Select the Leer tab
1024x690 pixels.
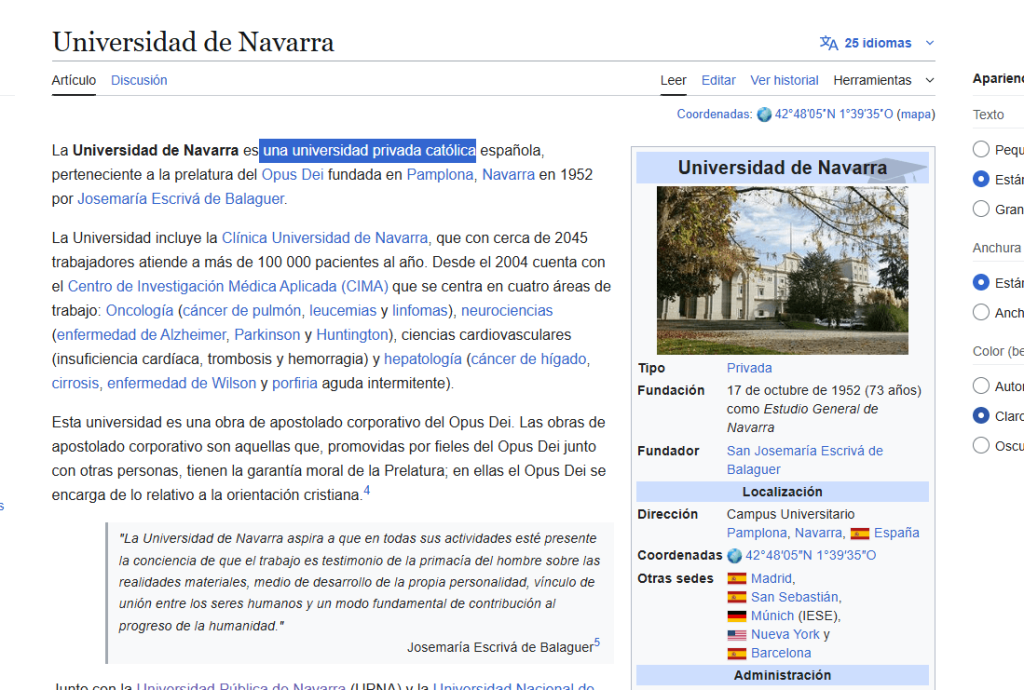[673, 80]
